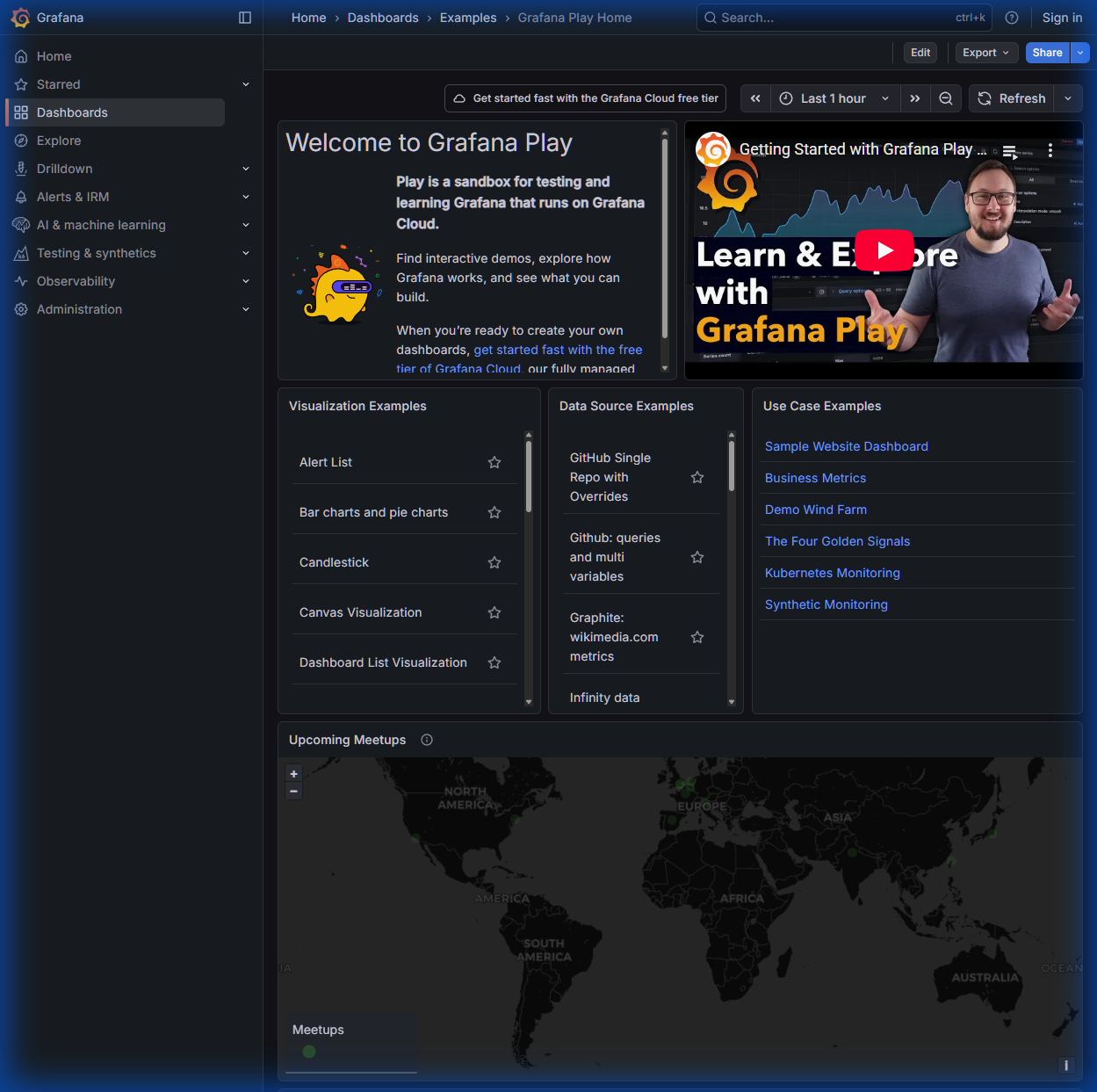This screenshot has width=1097, height=1092.
Task: Shift time range backward with double-arrow icon
Action: pyautogui.click(x=754, y=98)
